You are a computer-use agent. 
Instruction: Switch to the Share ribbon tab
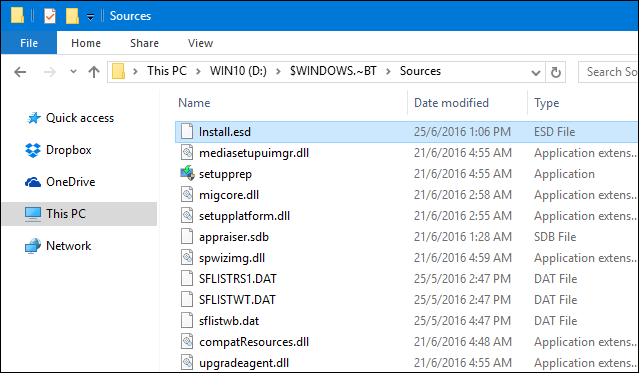(x=144, y=43)
